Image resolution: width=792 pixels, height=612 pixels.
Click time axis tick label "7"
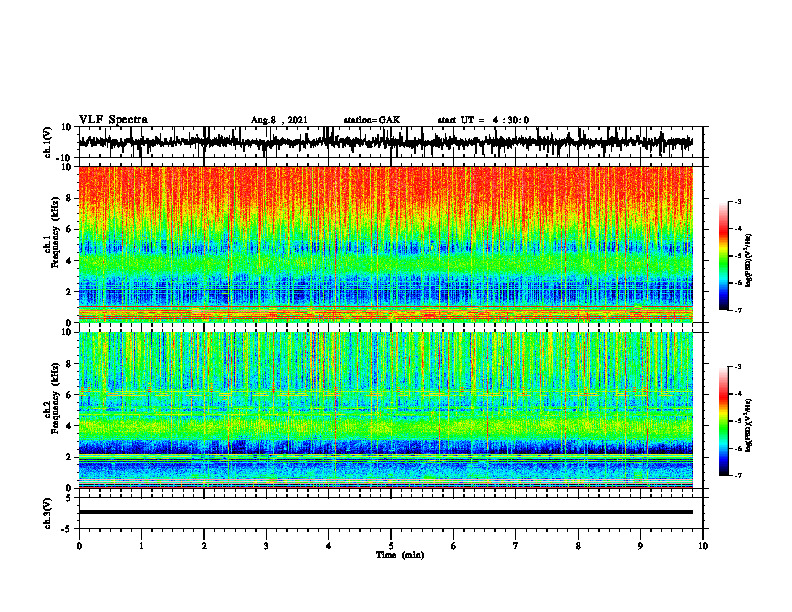[516, 546]
